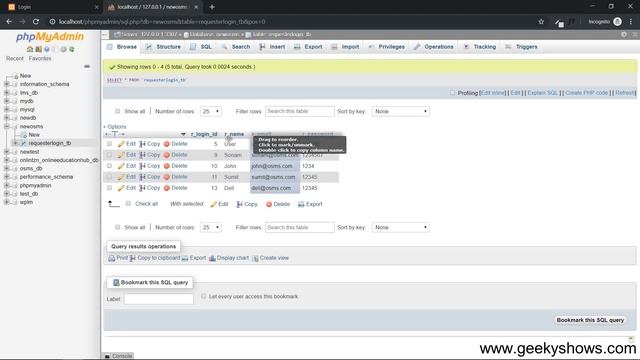Click the pencil Edit icon in Sumit row
Image resolution: width=640 pixels, height=360 pixels.
(x=121, y=177)
